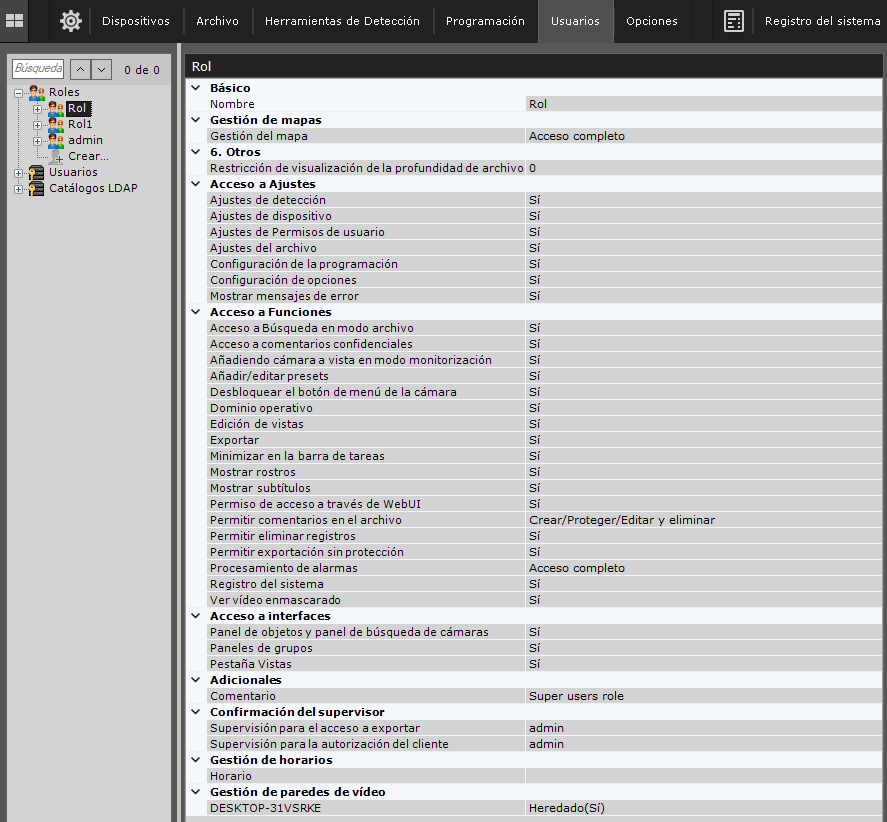Collapse the Roles tree node
This screenshot has width=887, height=822.
coord(19,92)
